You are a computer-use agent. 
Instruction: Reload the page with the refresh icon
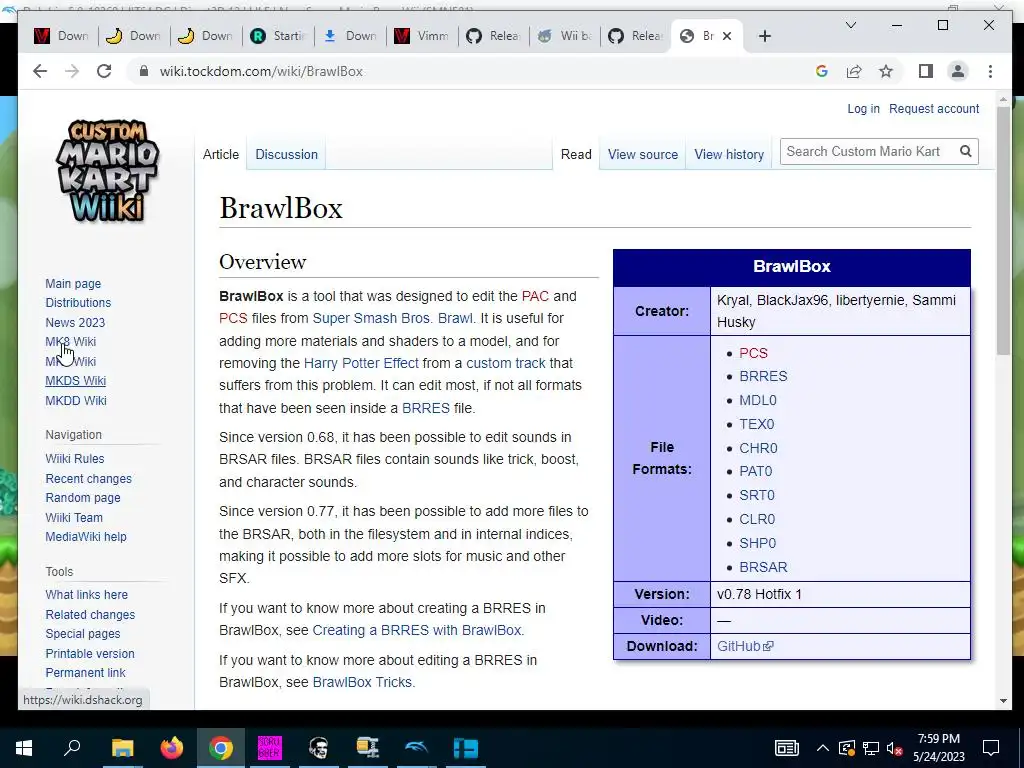click(x=104, y=71)
